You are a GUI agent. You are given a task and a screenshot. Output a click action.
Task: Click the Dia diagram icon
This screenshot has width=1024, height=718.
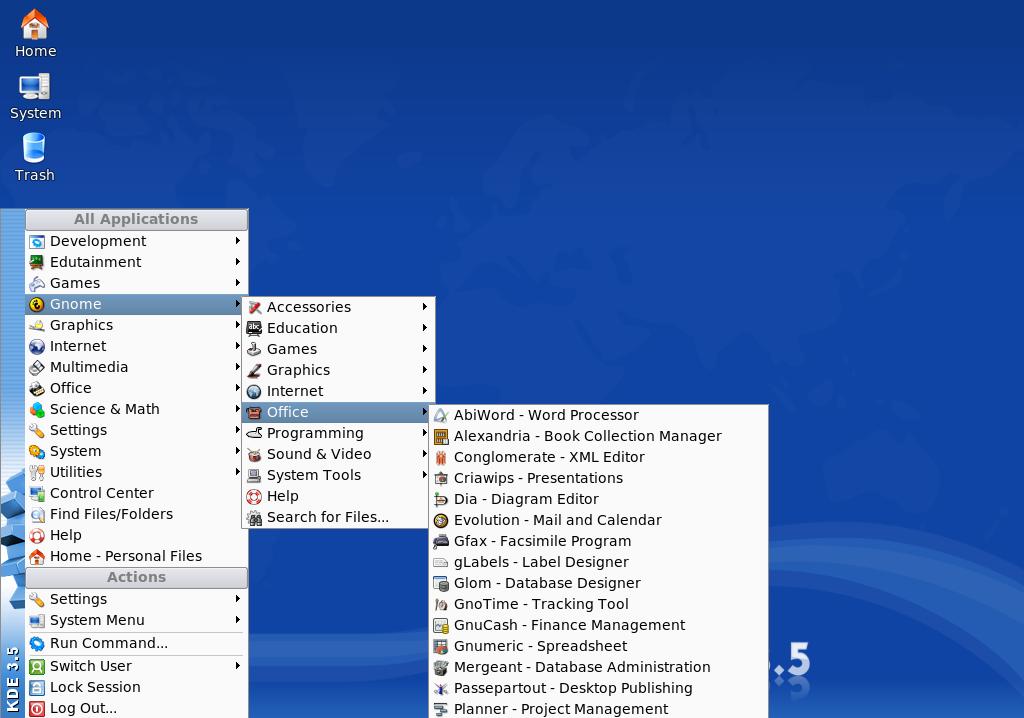[441, 500]
